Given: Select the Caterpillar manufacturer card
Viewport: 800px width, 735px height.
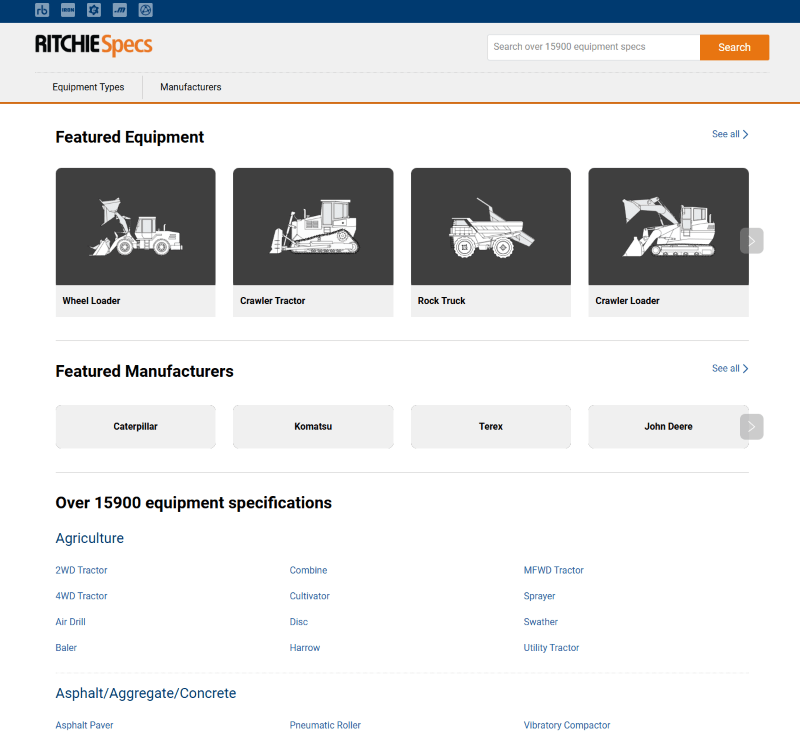Looking at the screenshot, I should pyautogui.click(x=135, y=427).
